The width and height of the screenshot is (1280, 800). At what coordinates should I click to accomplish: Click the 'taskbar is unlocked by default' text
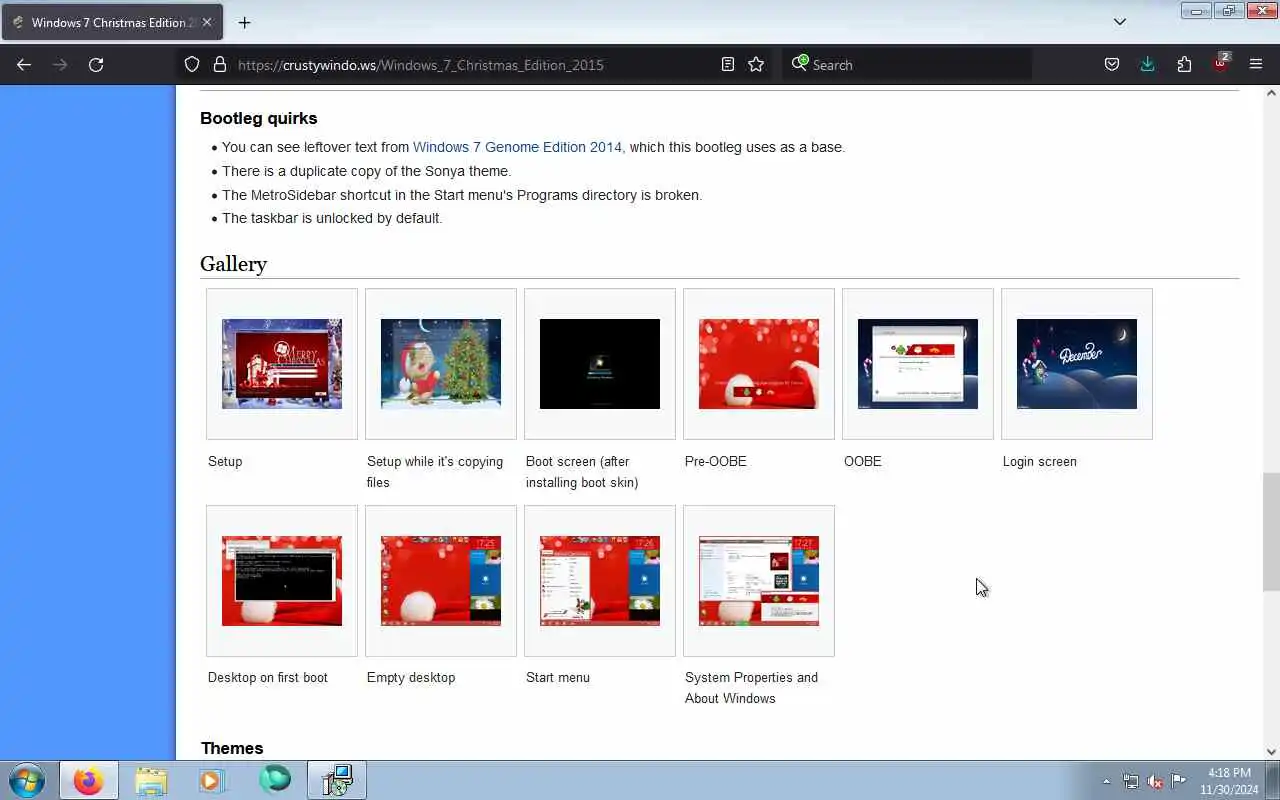coord(332,218)
